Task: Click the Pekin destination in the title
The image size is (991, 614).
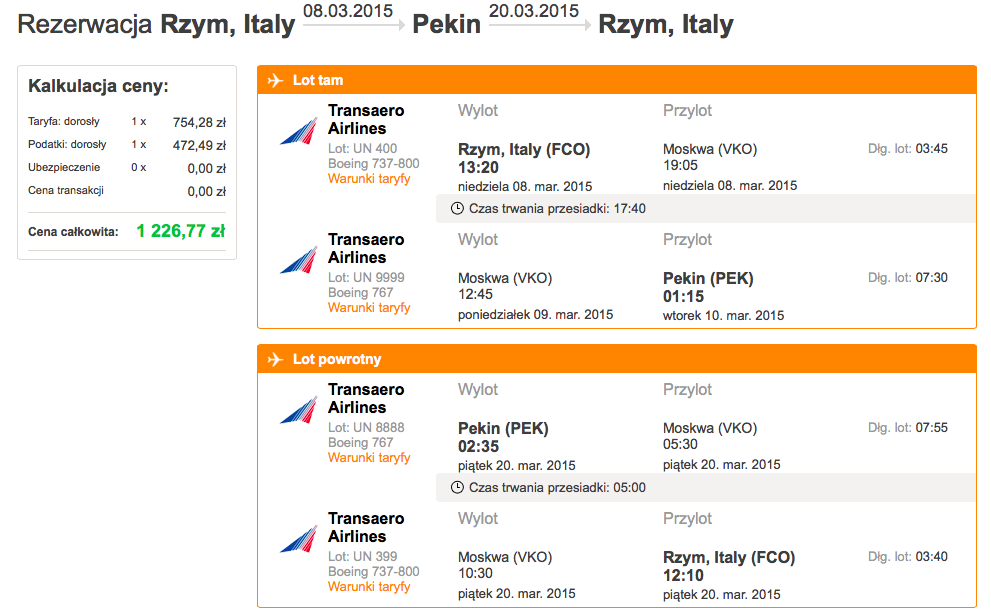Action: coord(446,25)
